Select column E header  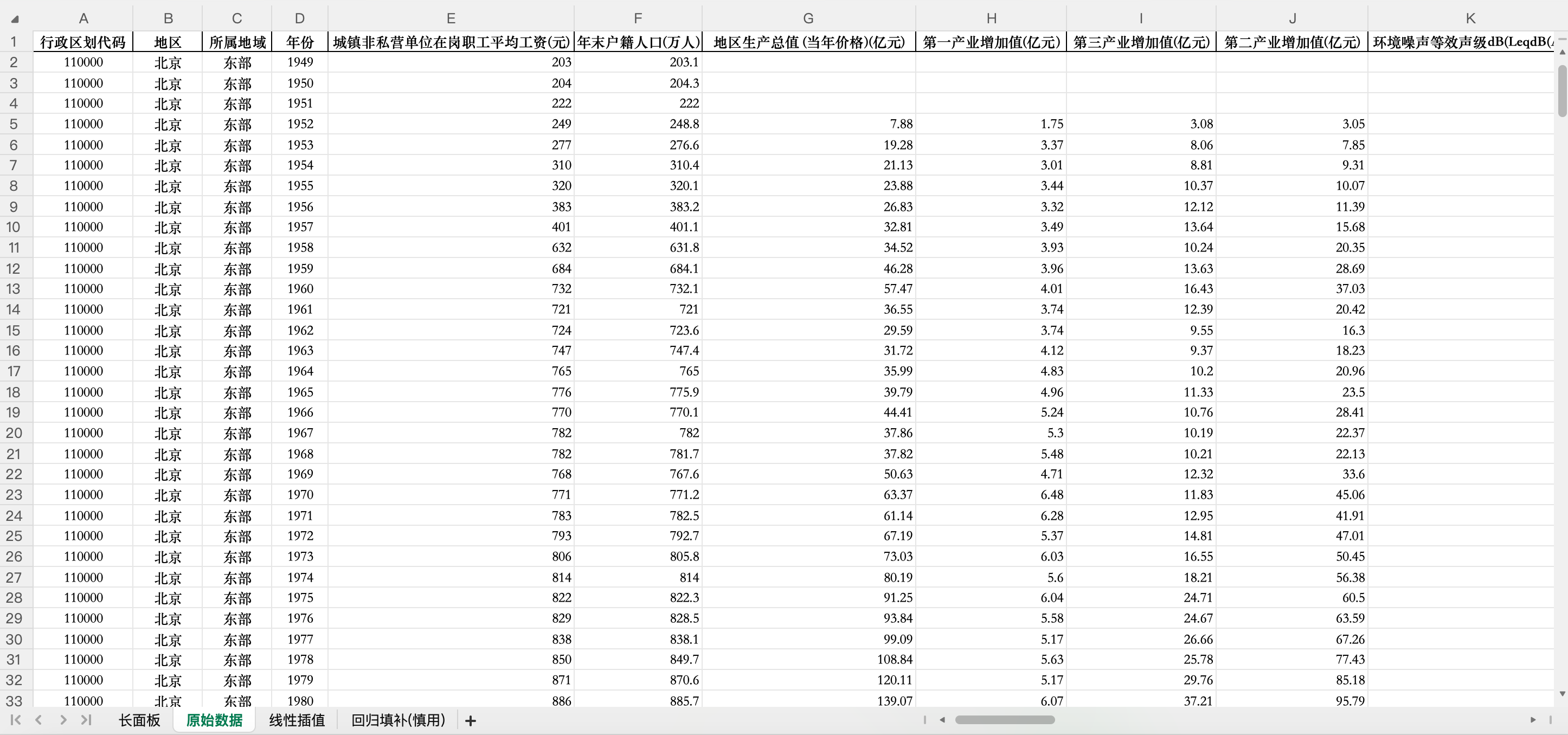(451, 18)
